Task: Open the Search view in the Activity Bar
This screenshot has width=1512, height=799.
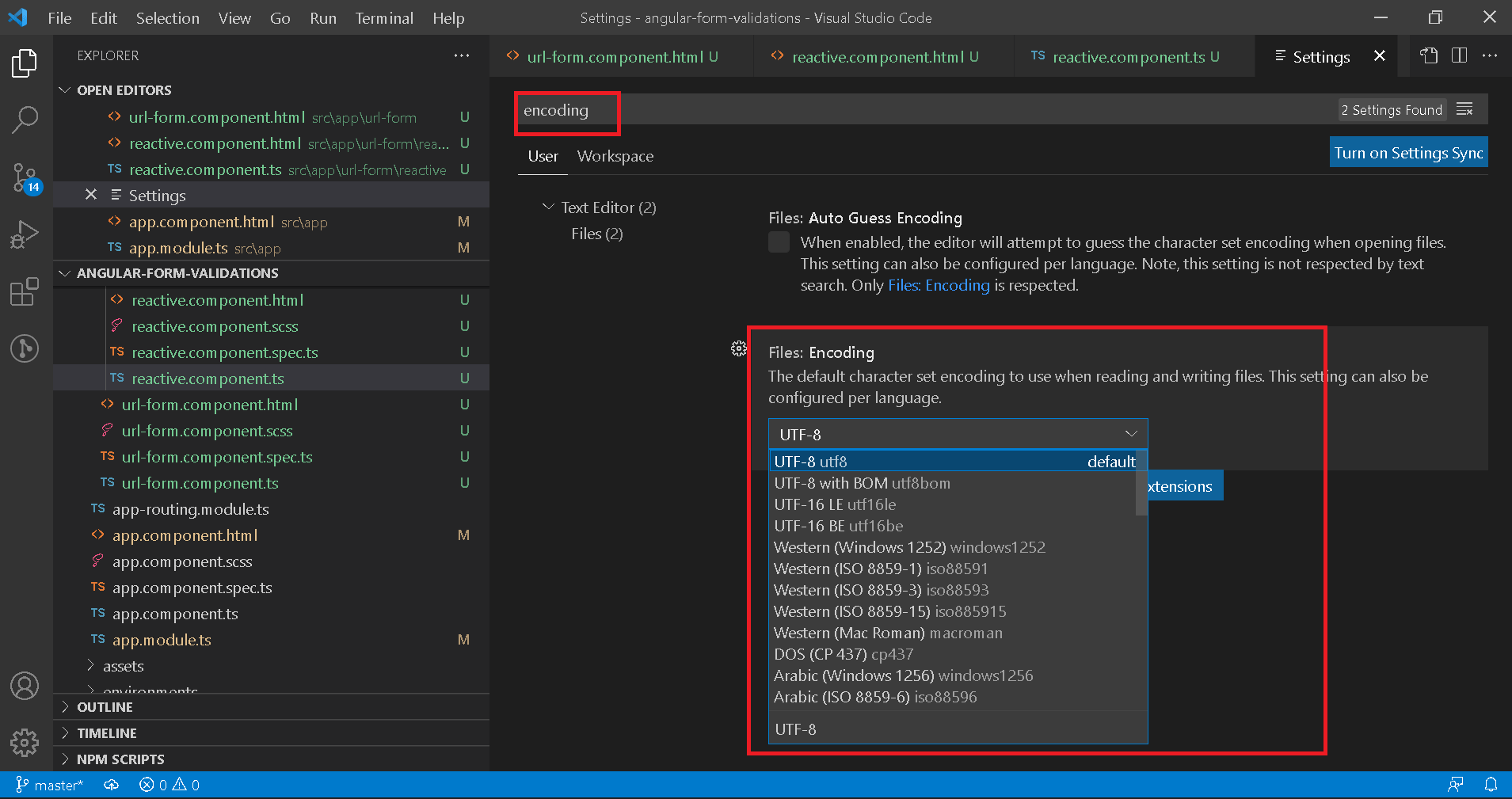Action: [x=25, y=119]
